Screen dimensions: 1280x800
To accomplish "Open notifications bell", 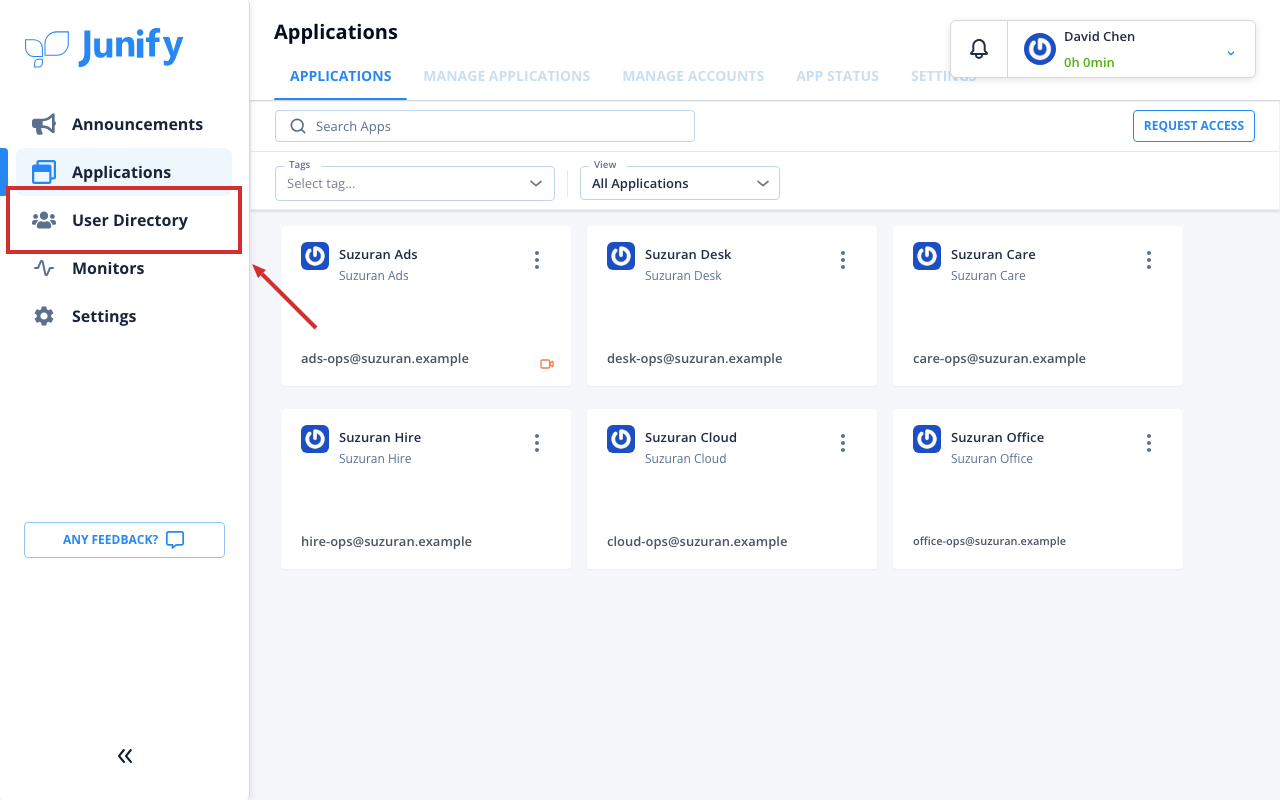I will coord(979,49).
